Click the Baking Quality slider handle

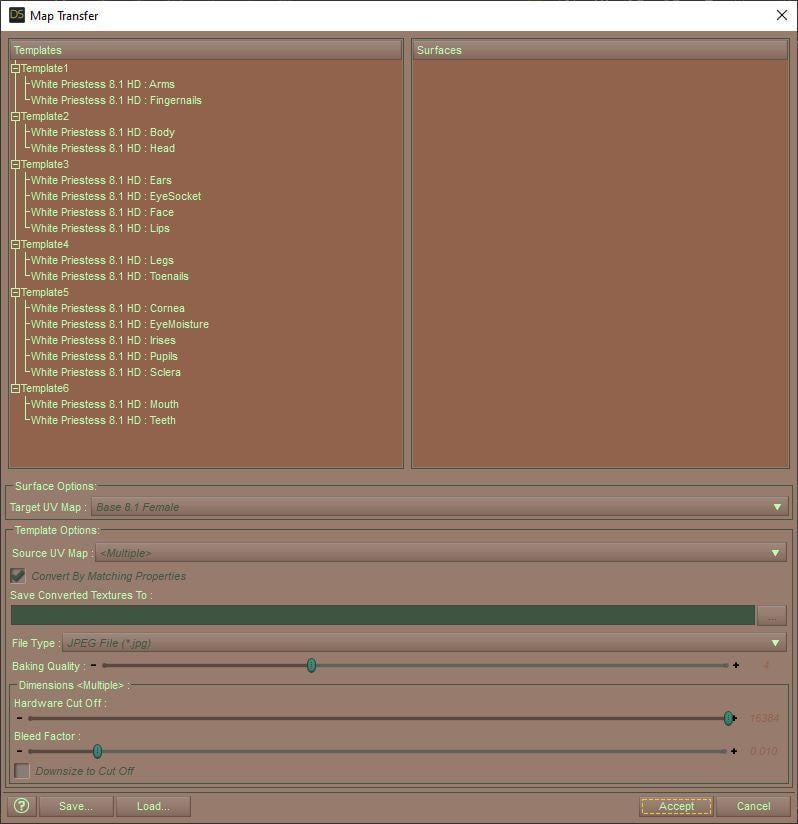[312, 665]
